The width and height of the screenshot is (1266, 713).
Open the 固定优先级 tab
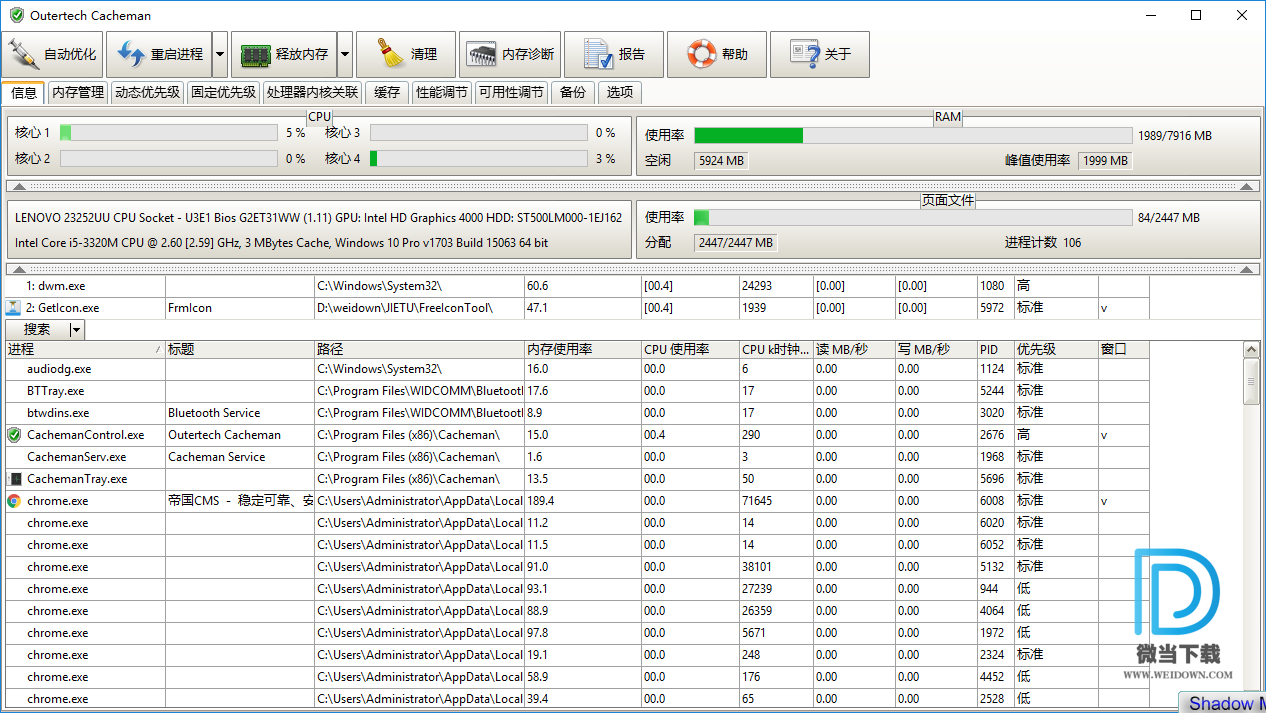[223, 92]
